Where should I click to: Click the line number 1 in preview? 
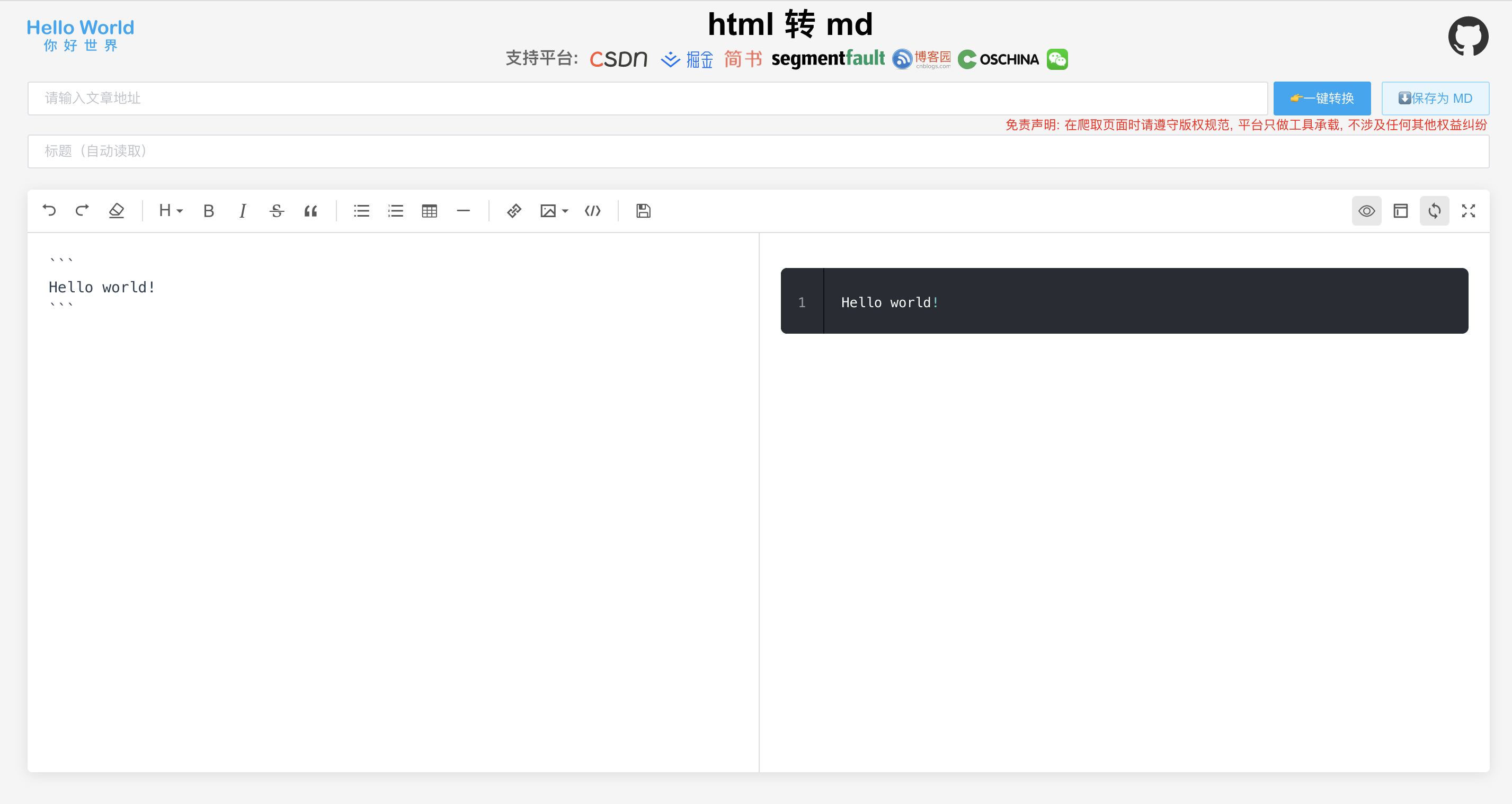802,302
